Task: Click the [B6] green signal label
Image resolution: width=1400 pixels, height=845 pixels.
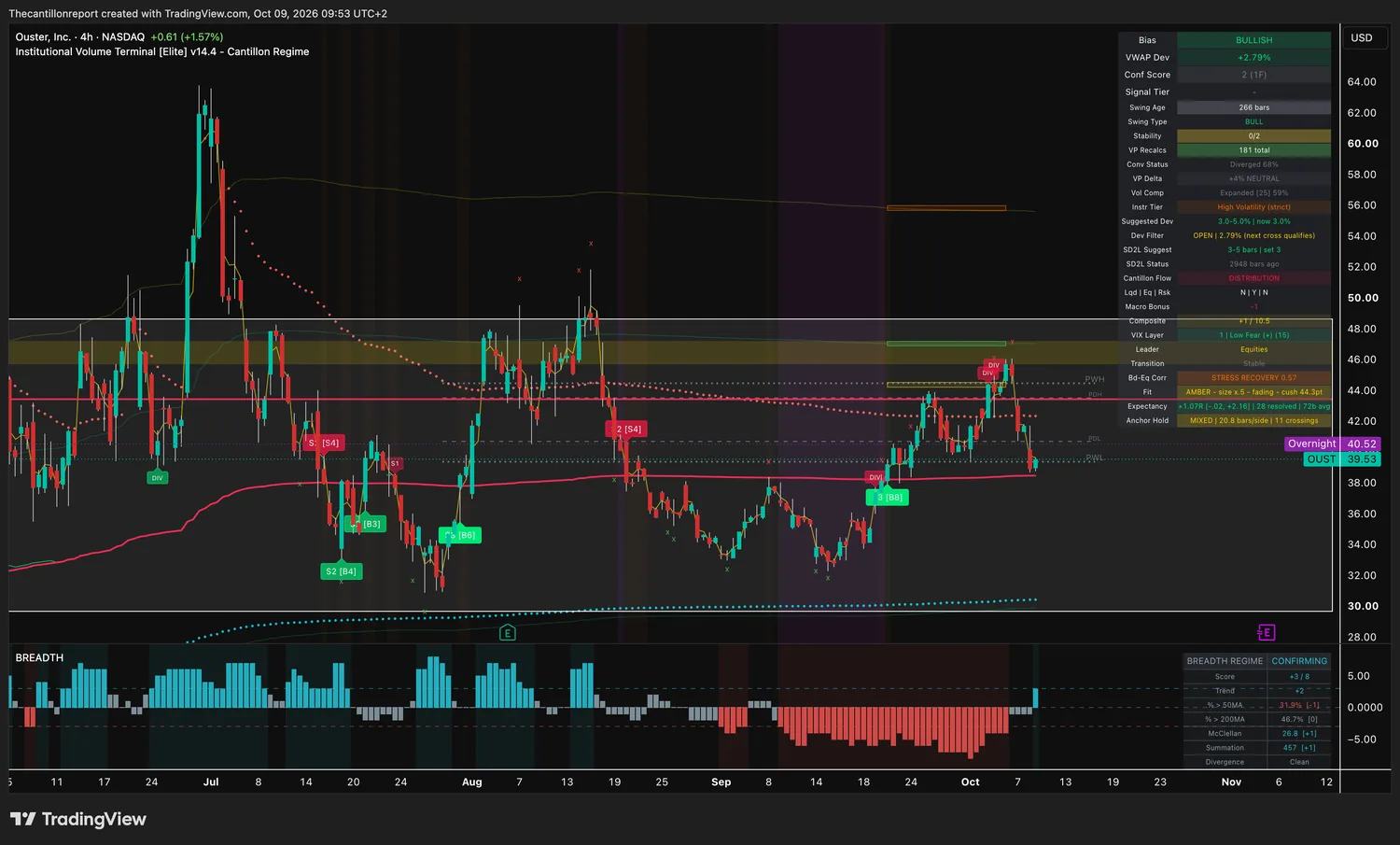Action: click(x=460, y=535)
